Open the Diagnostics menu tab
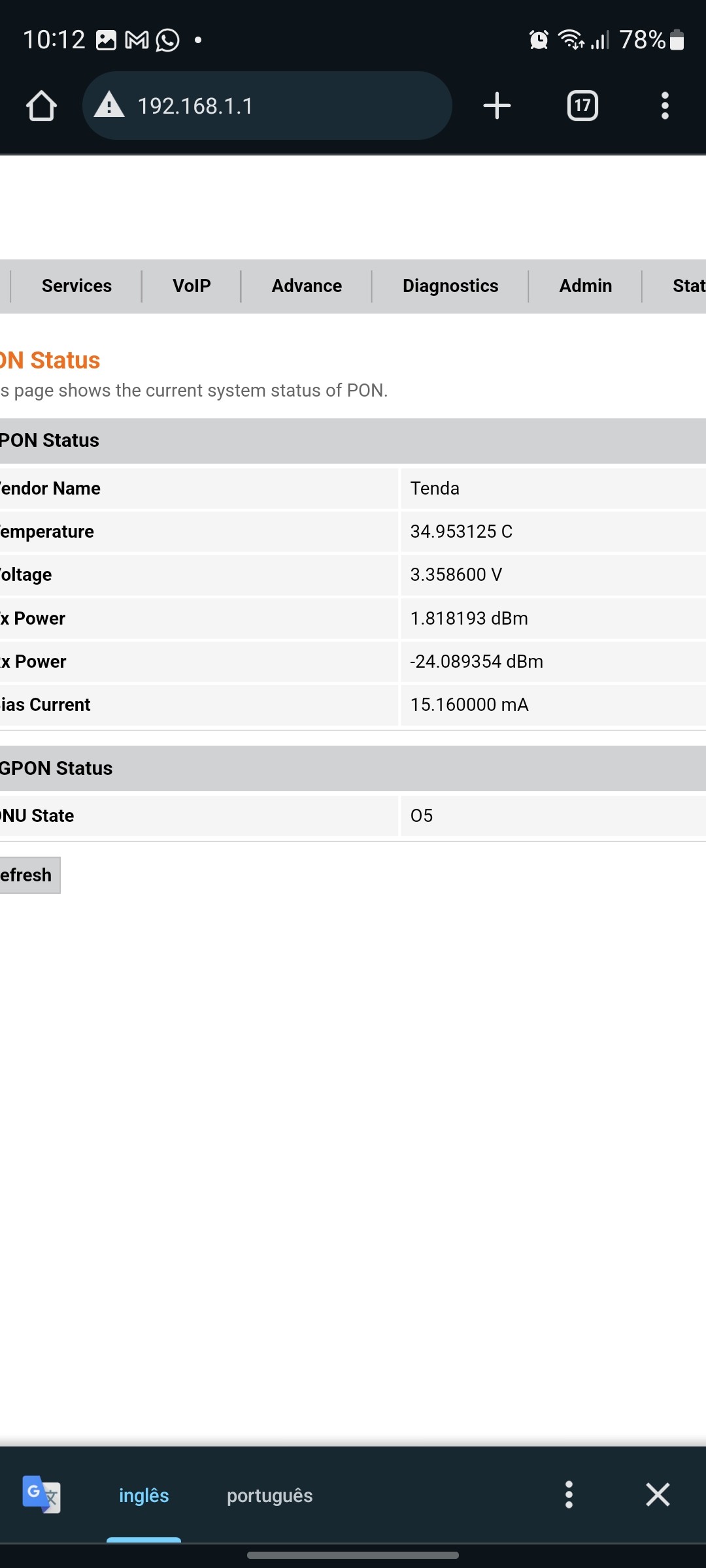The width and height of the screenshot is (706, 1568). tap(450, 286)
